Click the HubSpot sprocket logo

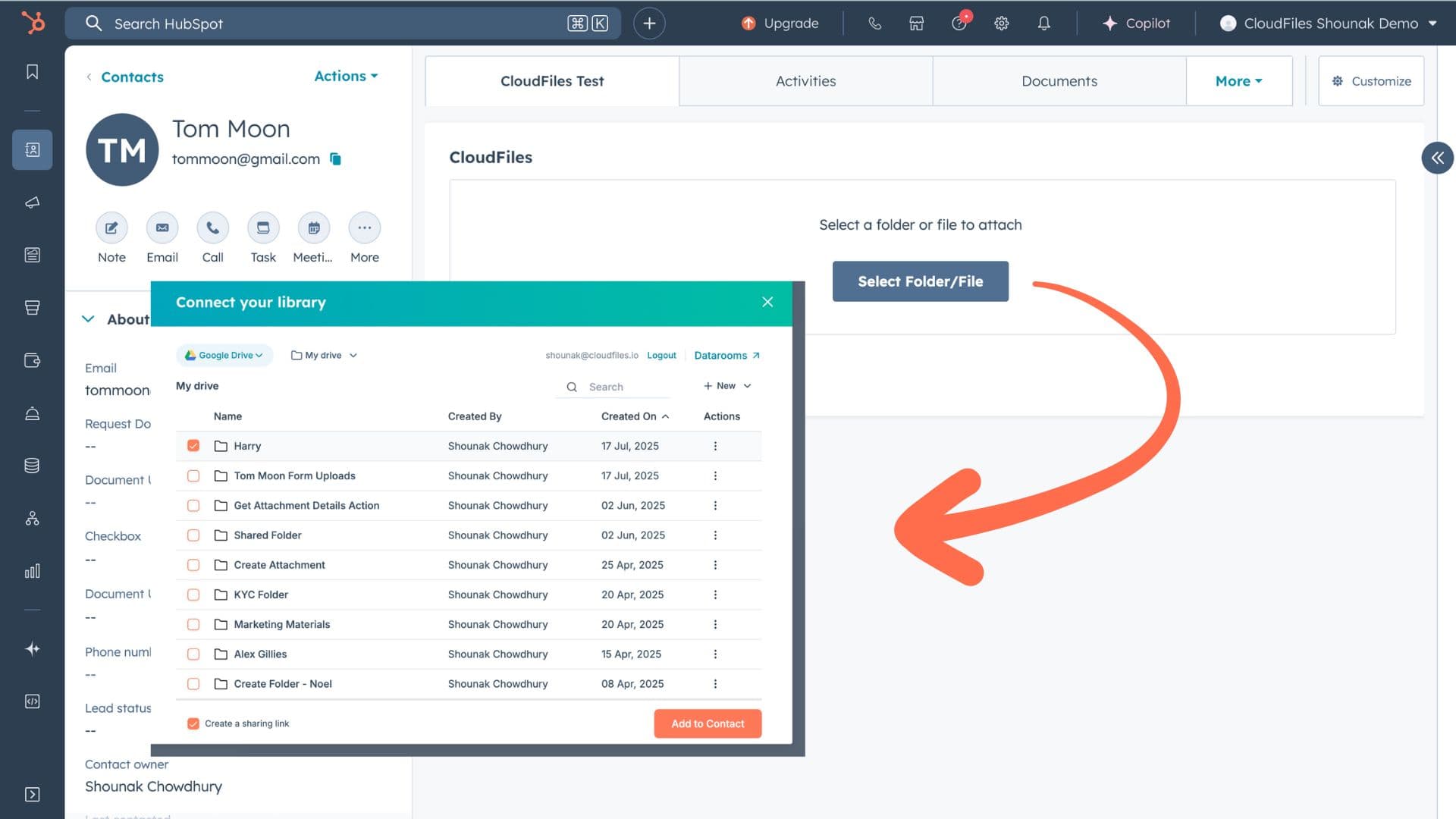tap(33, 23)
